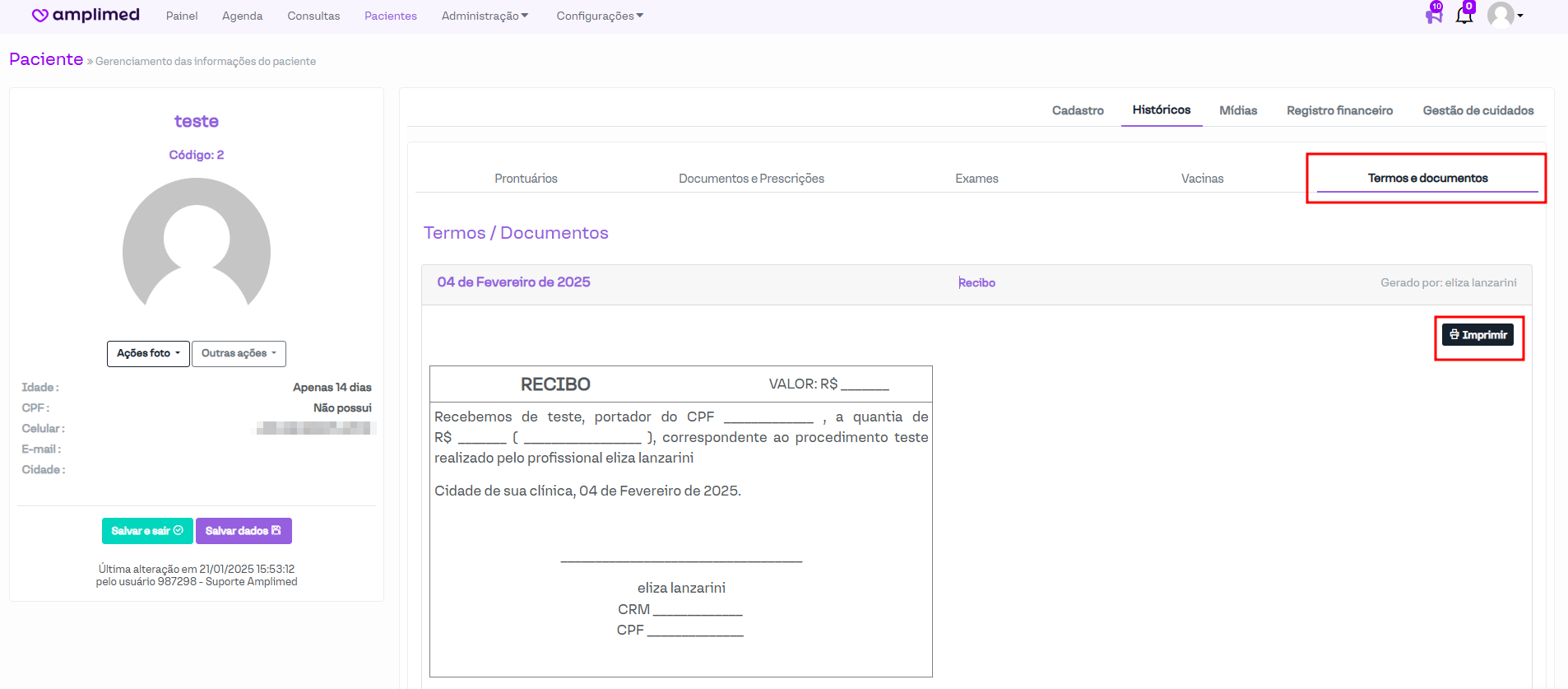Image resolution: width=1568 pixels, height=689 pixels.
Task: Click the patient profile photo placeholder
Action: pos(197,247)
